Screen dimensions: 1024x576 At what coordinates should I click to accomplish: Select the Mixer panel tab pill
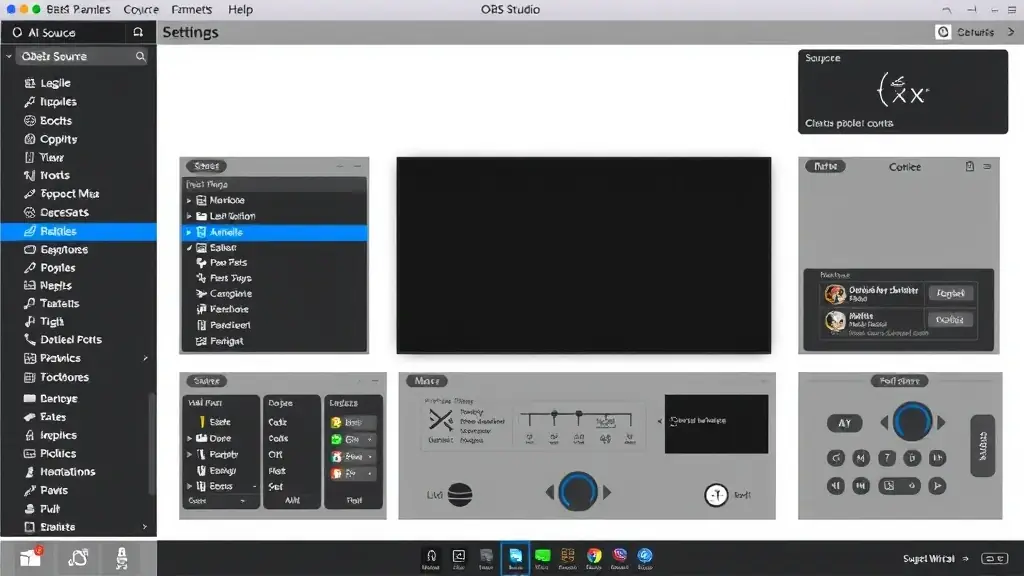(427, 381)
